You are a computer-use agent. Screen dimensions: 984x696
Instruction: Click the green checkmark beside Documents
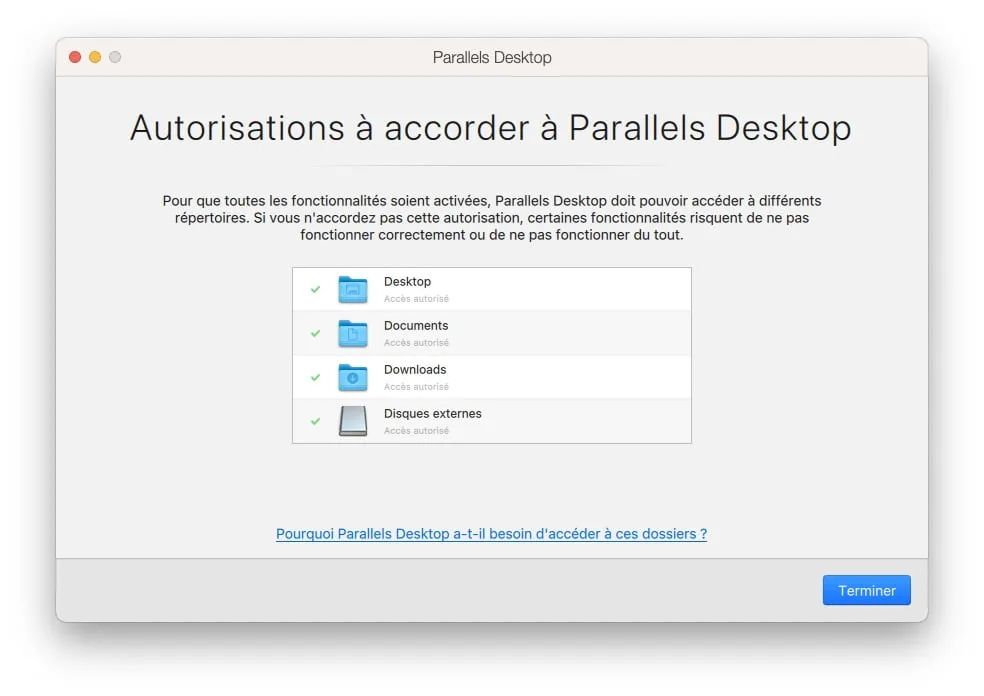315,333
